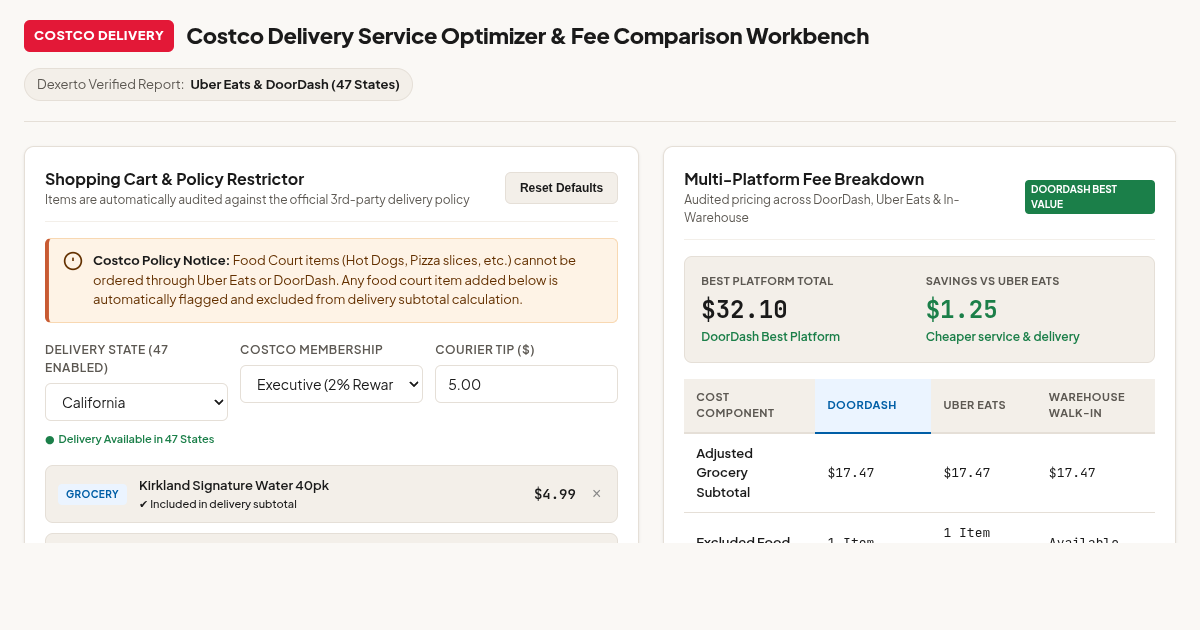Click Kirkland Signature Water 40pk item name
1200x630 pixels.
click(x=234, y=485)
